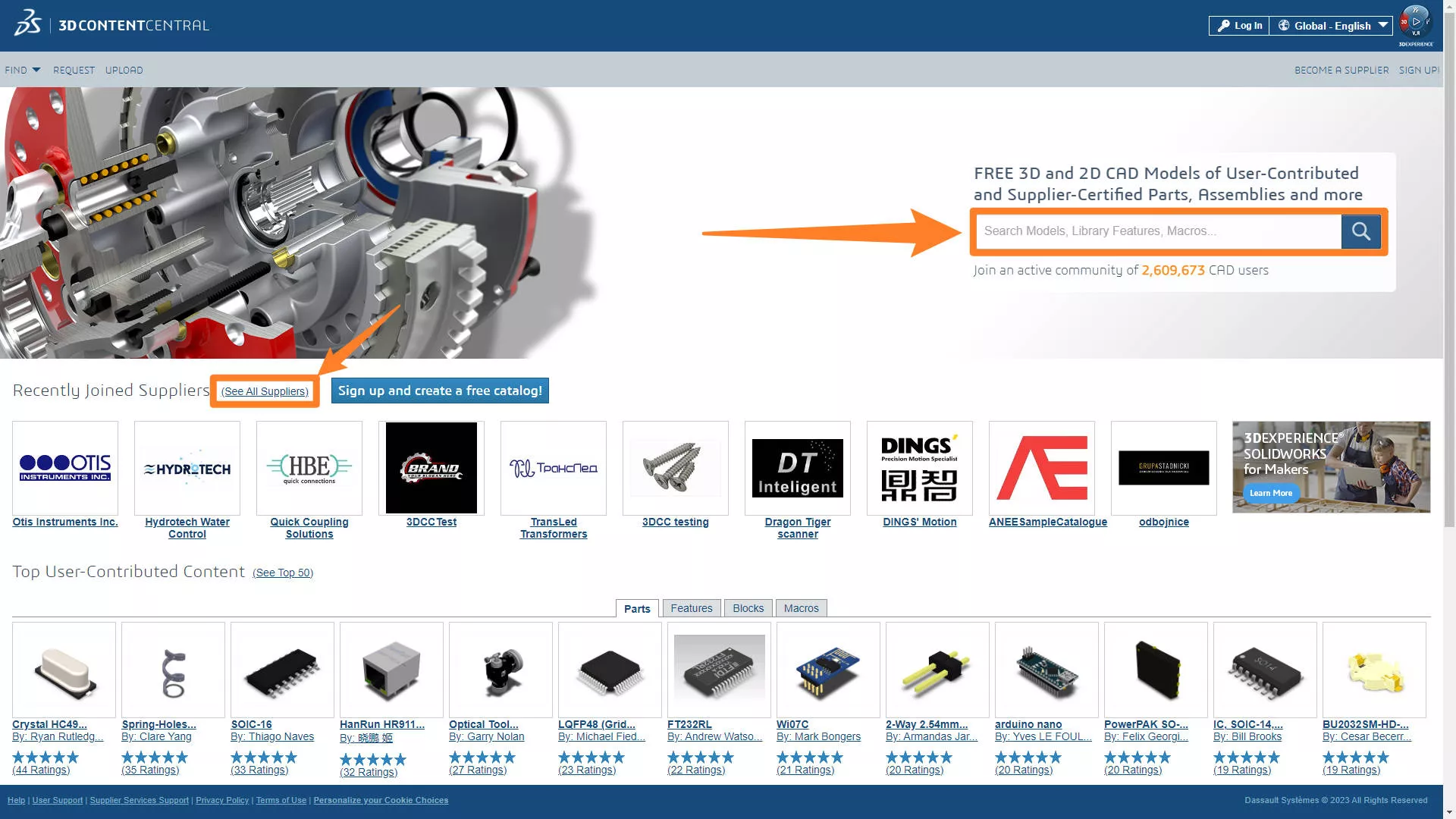The height and width of the screenshot is (819, 1456).
Task: Select the Macros tab
Action: click(801, 607)
